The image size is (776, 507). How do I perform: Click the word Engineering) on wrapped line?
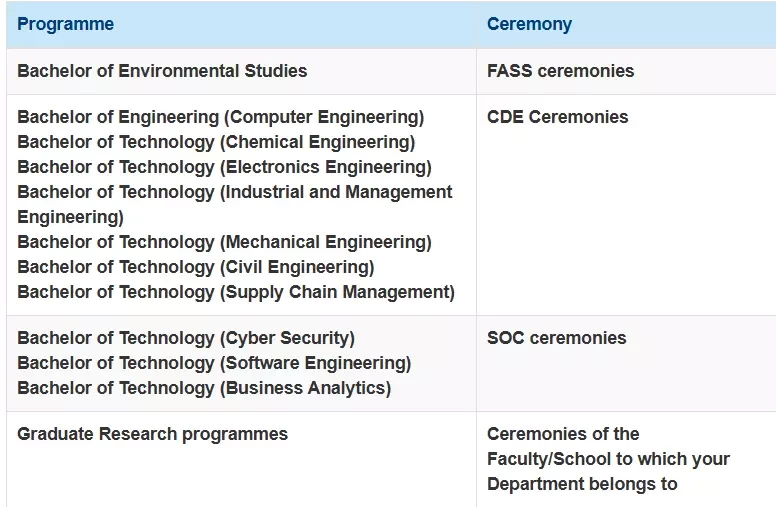pyautogui.click(x=70, y=217)
